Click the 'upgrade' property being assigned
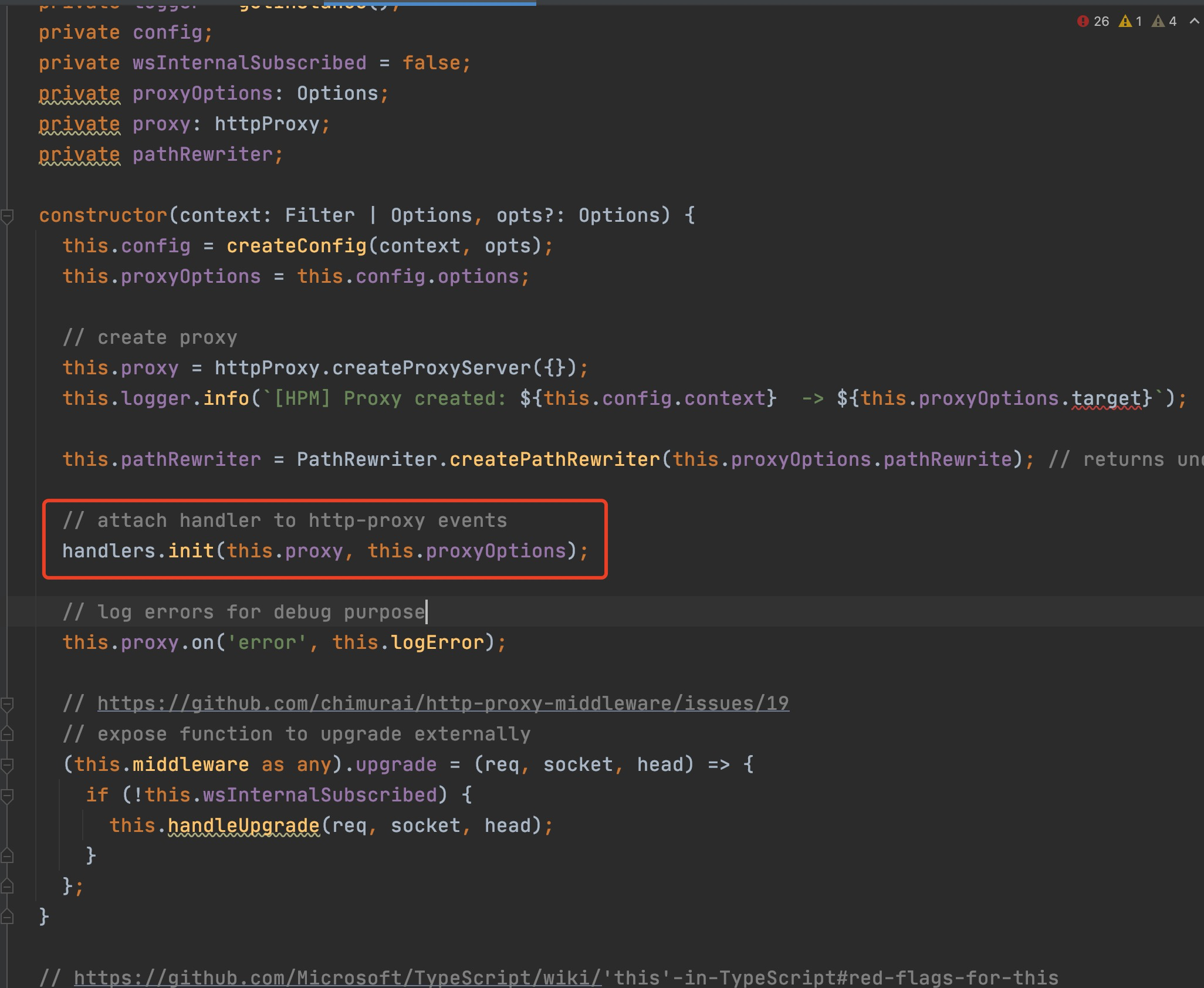This screenshot has height=988, width=1204. click(396, 764)
